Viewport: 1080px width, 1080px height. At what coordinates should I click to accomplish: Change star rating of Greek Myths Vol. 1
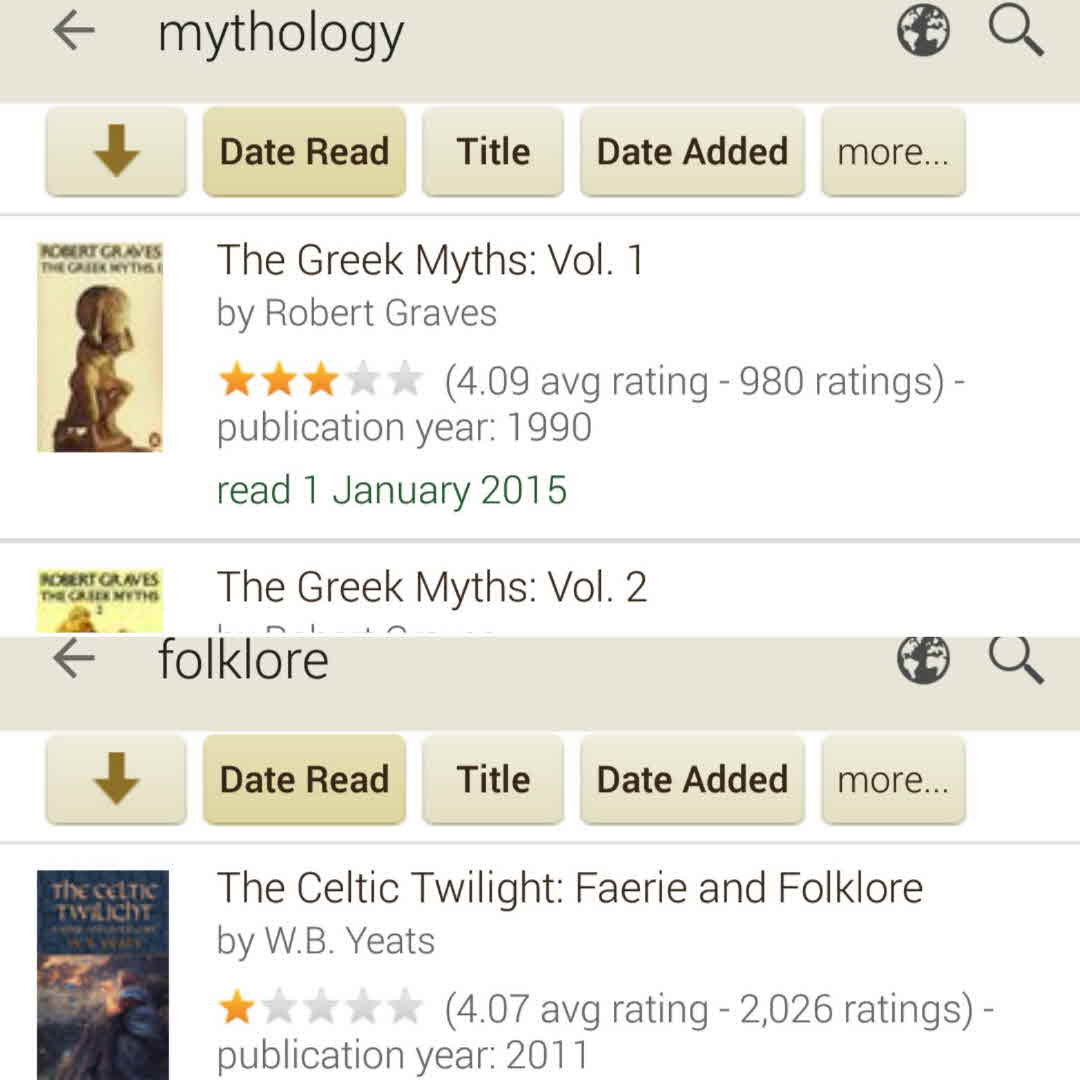click(x=320, y=381)
